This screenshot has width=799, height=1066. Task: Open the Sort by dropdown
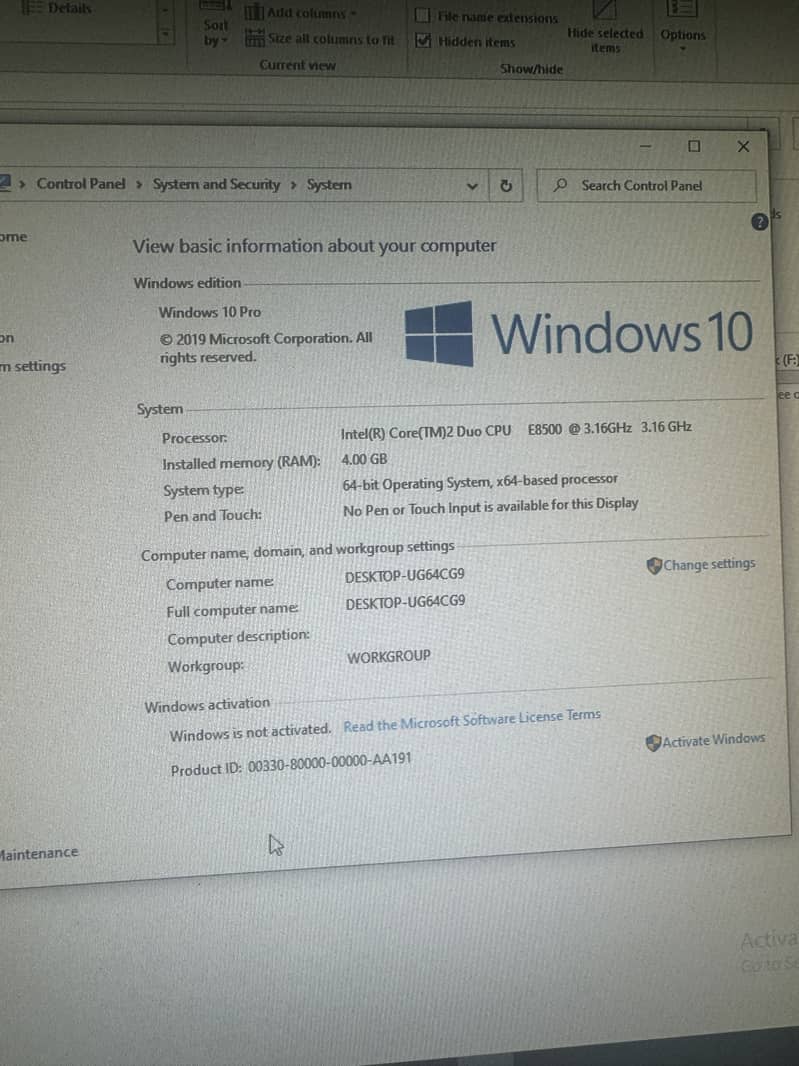tap(215, 33)
